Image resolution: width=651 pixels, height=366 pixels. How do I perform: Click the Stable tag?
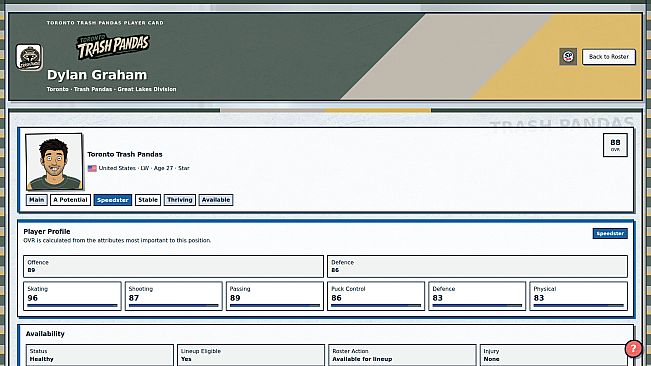click(x=148, y=200)
